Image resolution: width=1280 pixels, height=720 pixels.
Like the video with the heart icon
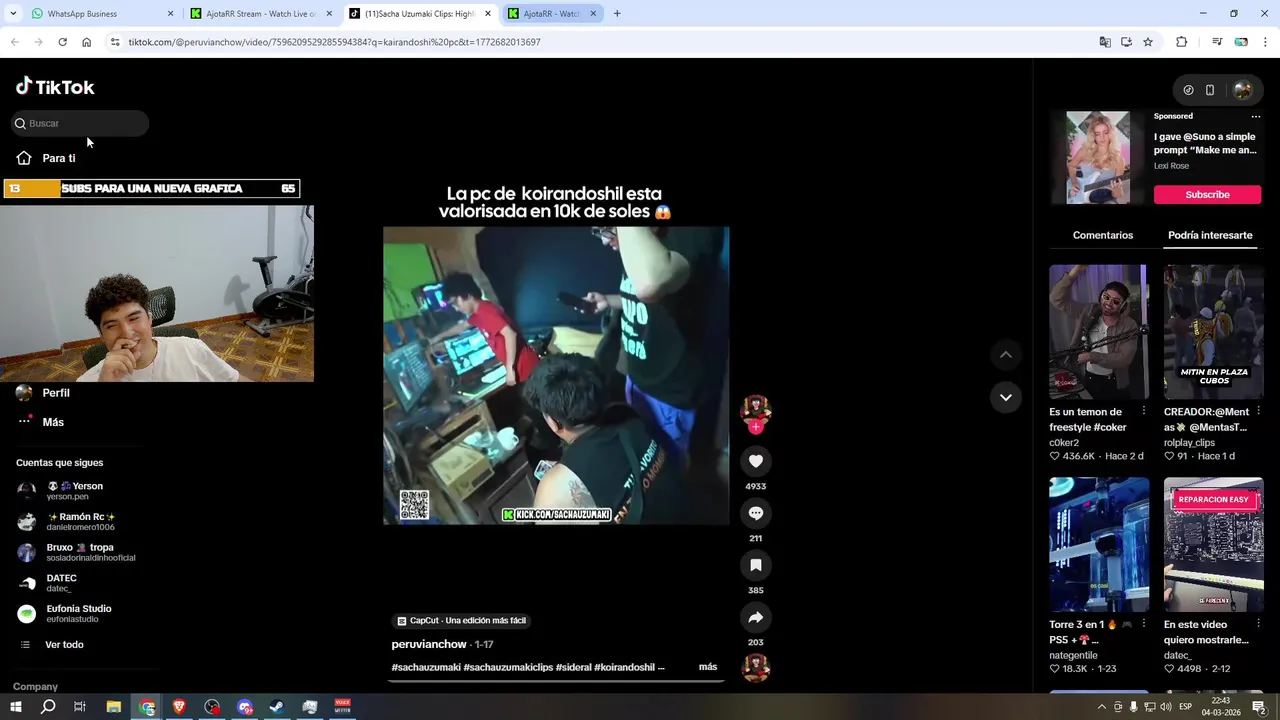point(755,461)
